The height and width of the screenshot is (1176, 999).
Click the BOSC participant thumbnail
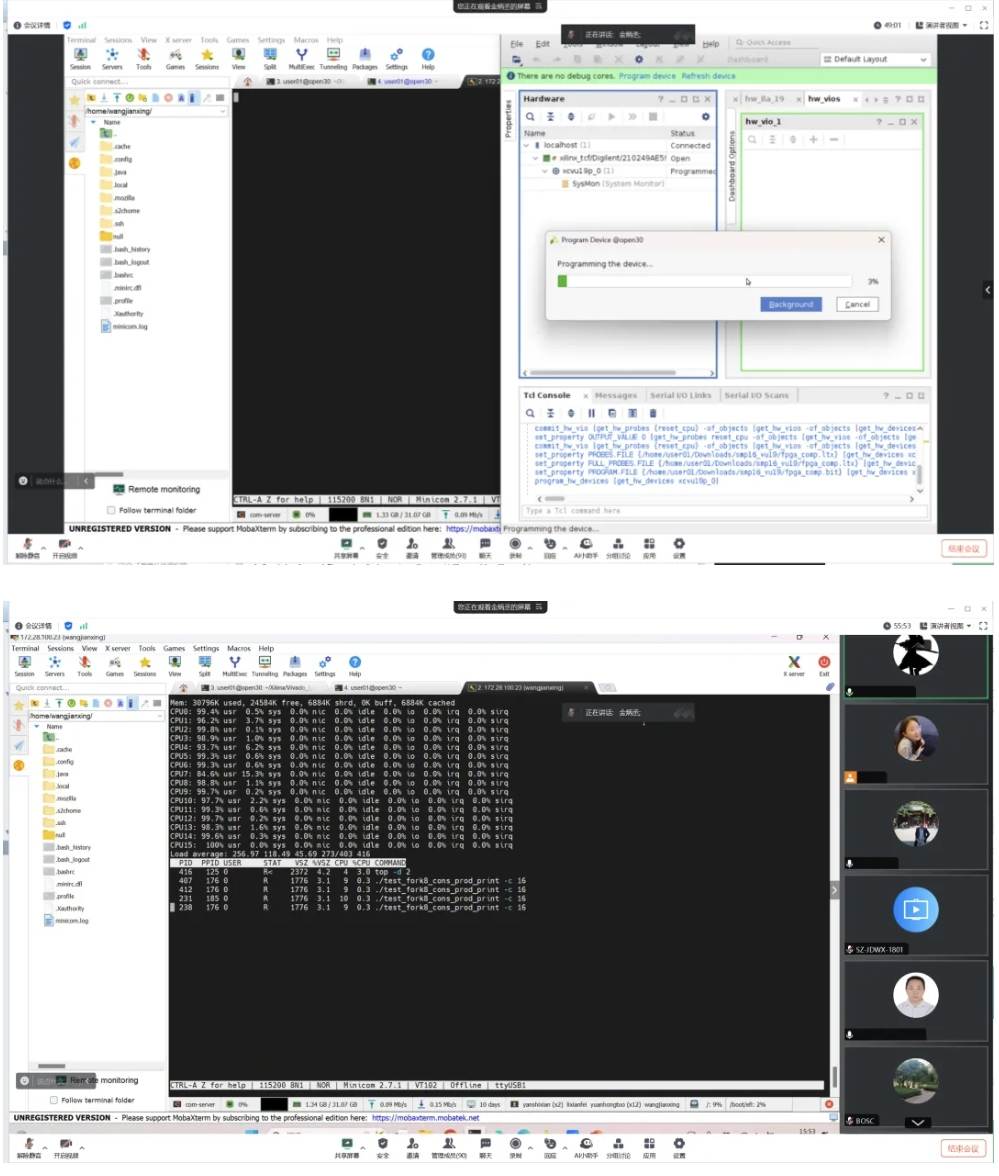pos(916,1086)
